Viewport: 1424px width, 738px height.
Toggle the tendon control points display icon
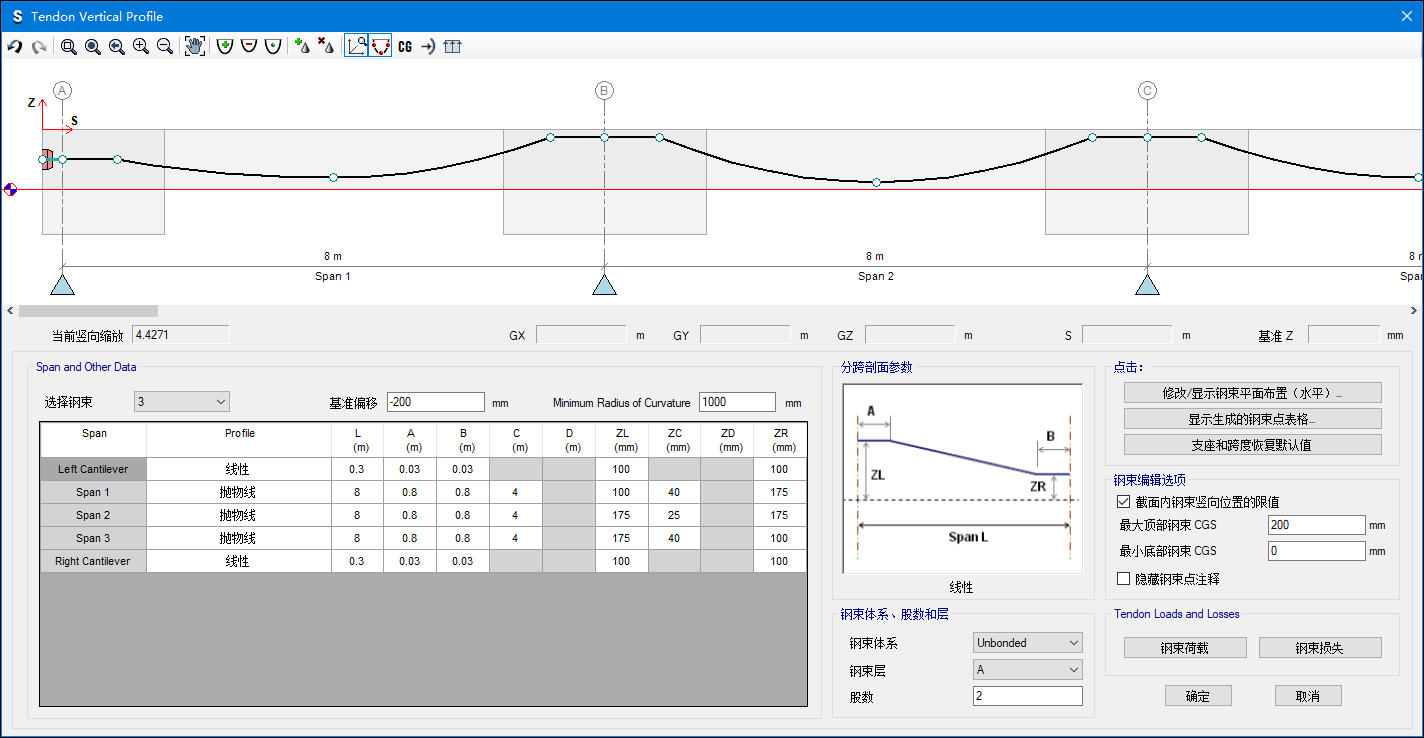pyautogui.click(x=380, y=47)
